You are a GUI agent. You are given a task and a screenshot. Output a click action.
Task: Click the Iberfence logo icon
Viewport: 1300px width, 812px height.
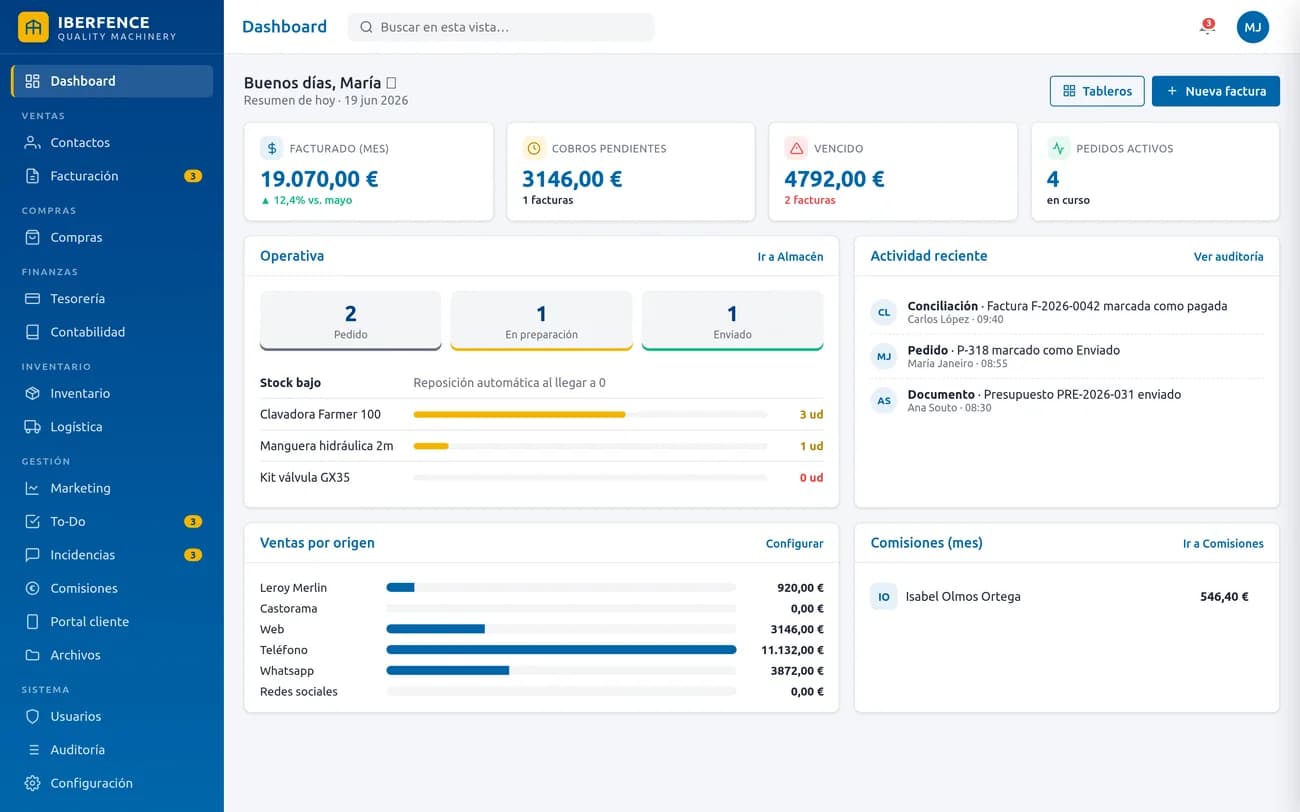33,27
